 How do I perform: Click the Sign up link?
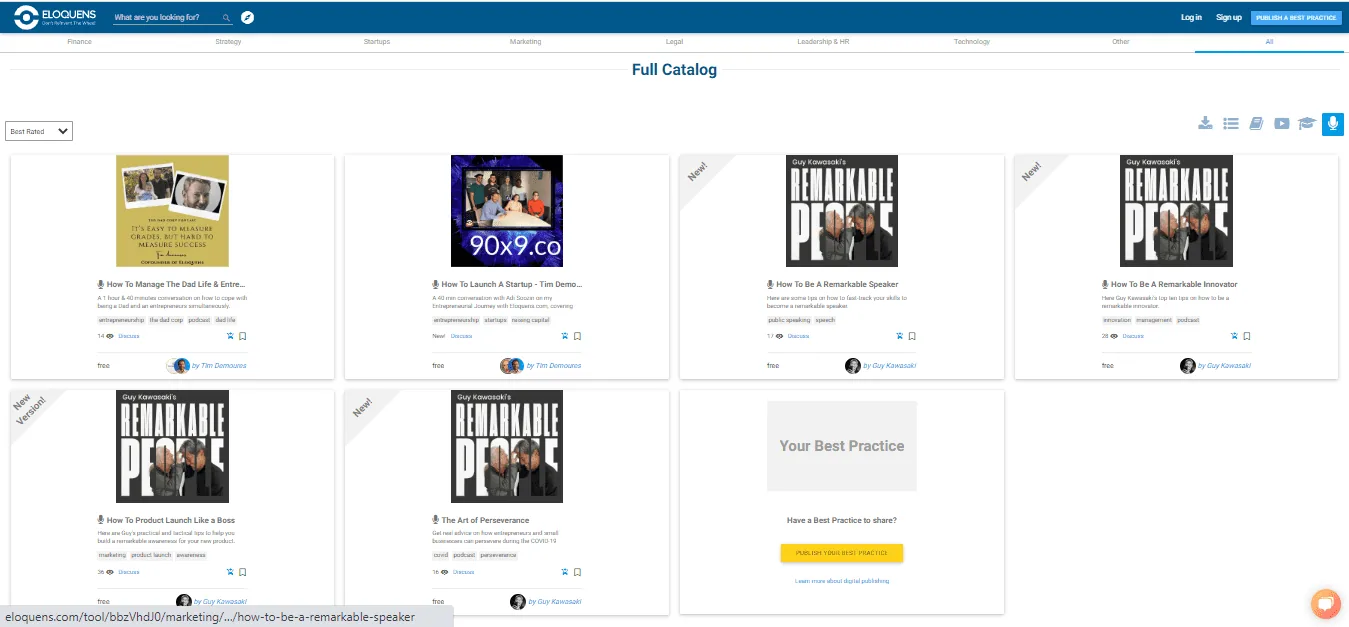[x=1229, y=17]
